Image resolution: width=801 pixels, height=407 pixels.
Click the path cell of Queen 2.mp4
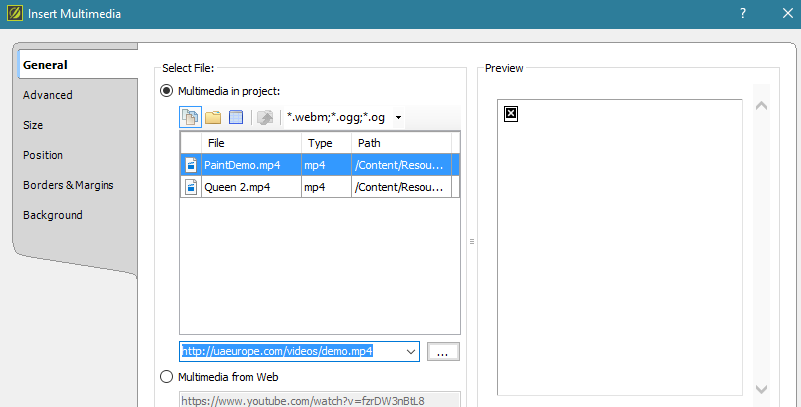pyautogui.click(x=402, y=187)
